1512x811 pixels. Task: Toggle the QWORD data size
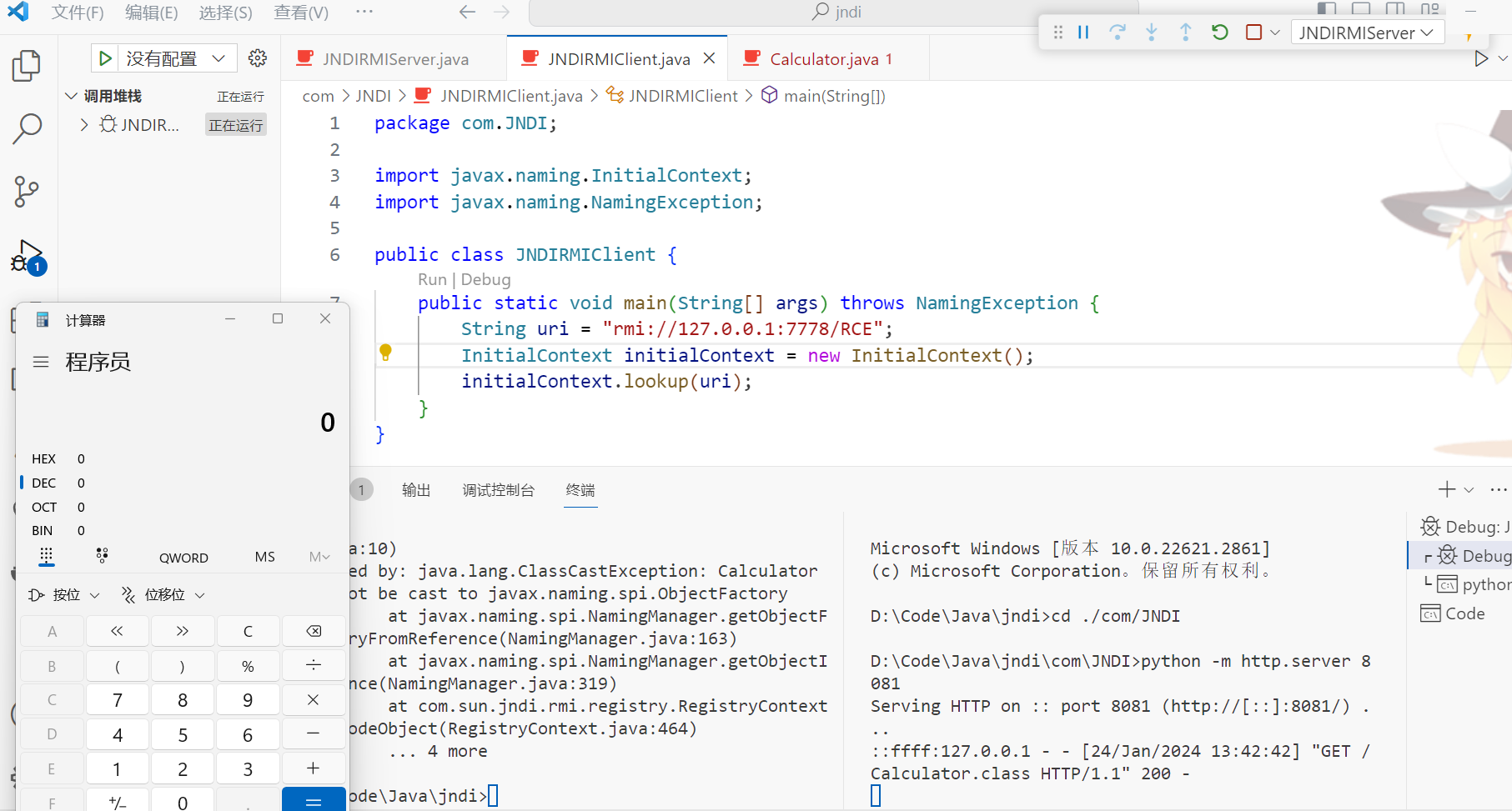click(x=183, y=558)
